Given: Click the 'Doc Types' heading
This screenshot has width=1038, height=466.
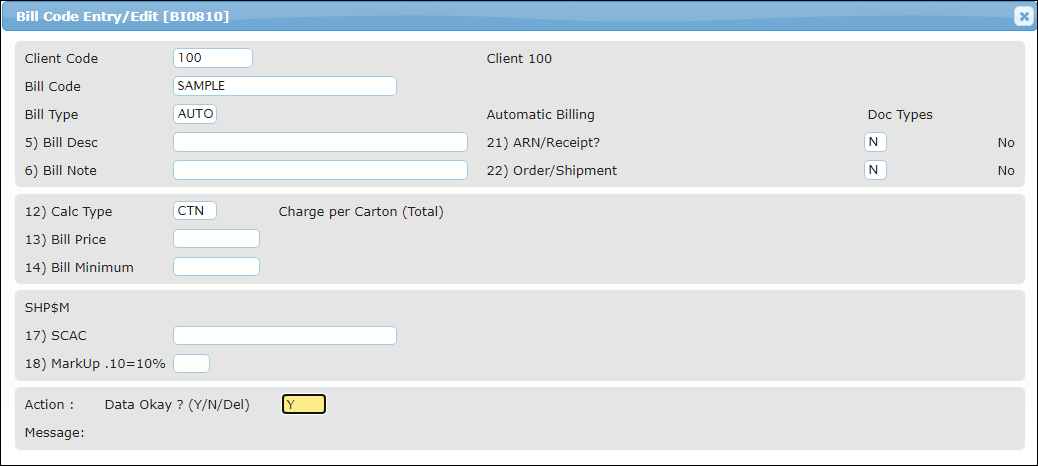Looking at the screenshot, I should (900, 115).
